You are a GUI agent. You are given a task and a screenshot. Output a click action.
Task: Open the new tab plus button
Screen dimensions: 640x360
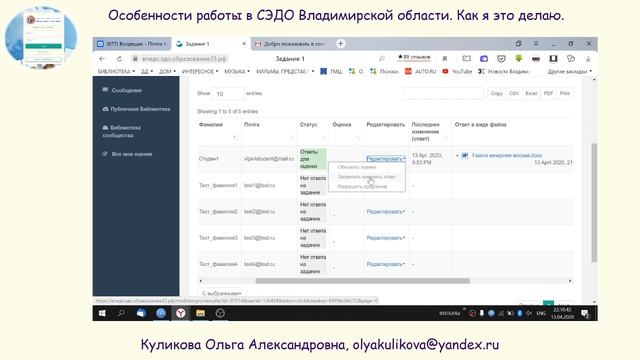pyautogui.click(x=341, y=44)
